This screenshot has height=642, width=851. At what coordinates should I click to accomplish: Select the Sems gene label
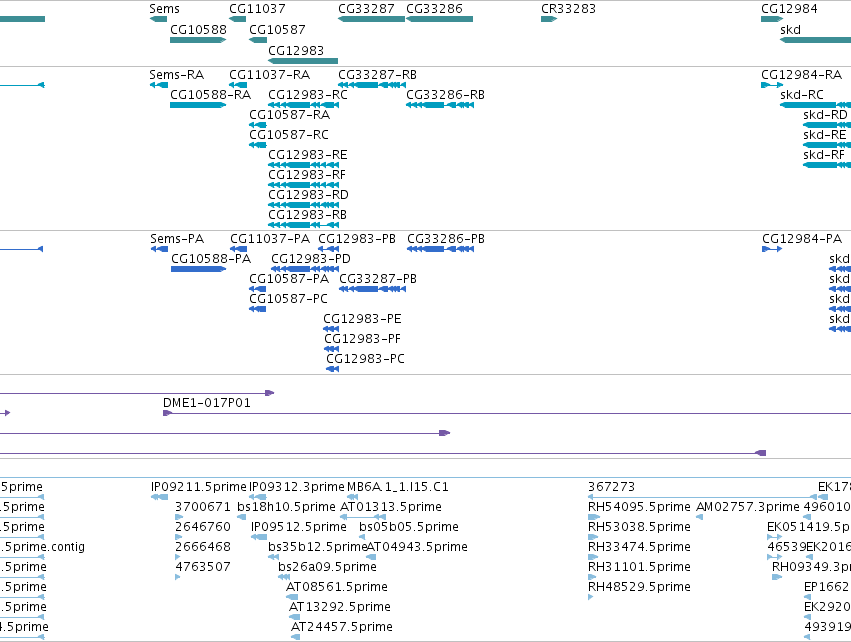pyautogui.click(x=164, y=9)
